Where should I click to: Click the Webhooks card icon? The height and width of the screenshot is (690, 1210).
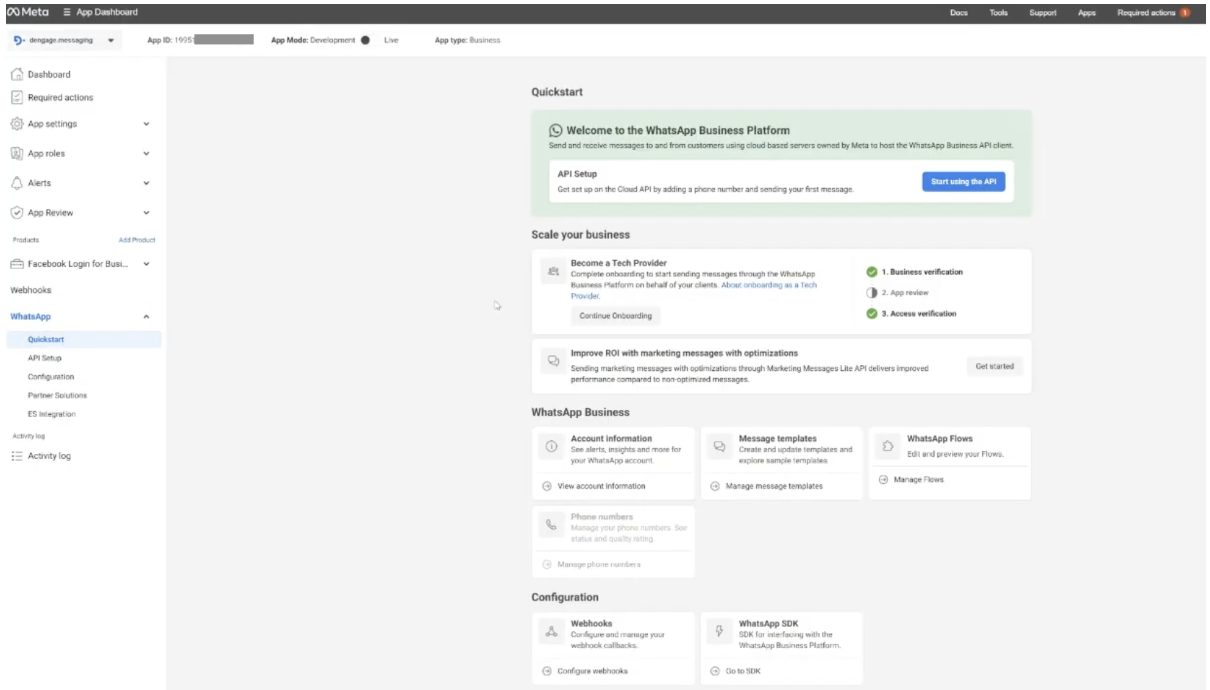pos(551,631)
